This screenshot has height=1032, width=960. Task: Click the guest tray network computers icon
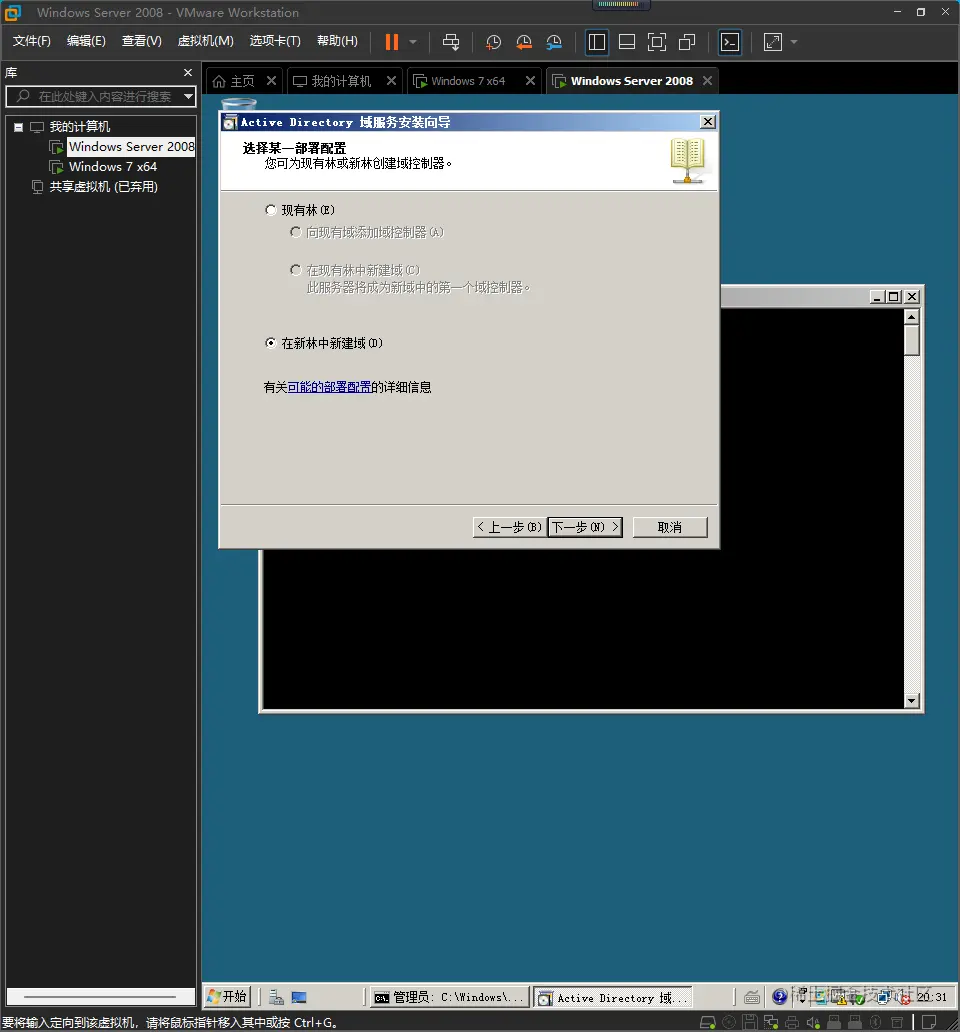coord(884,998)
